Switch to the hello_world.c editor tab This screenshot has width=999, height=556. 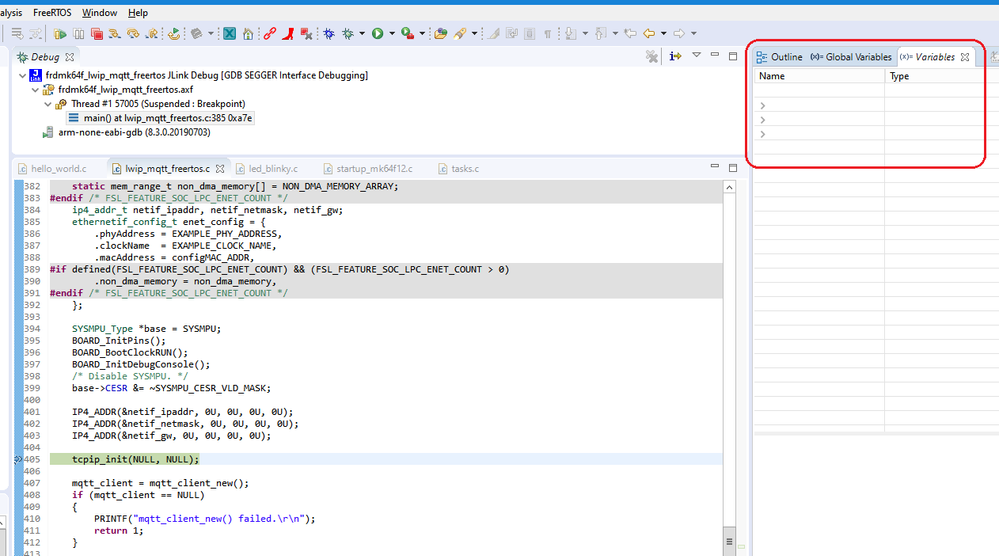tap(52, 169)
